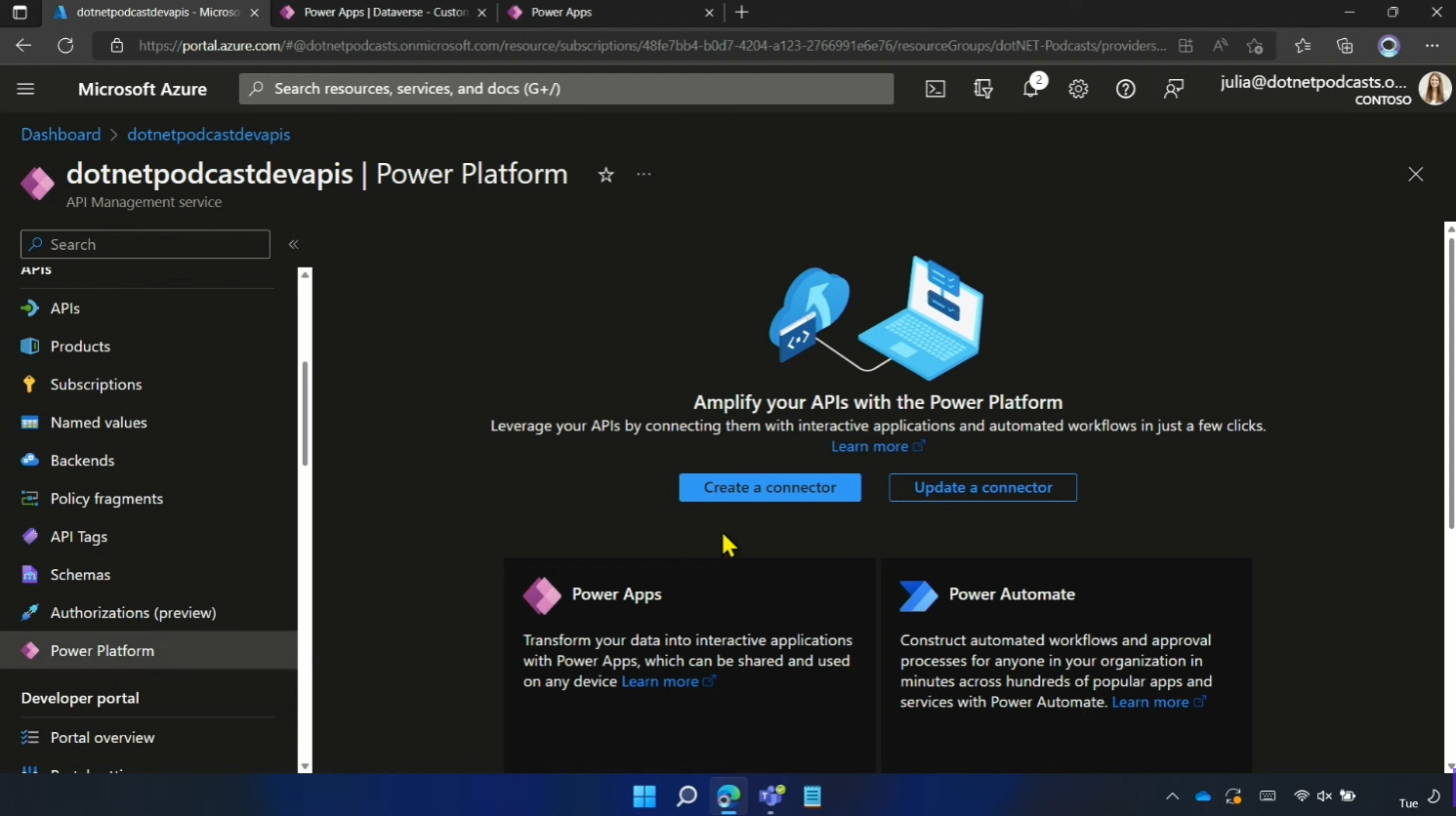Show hidden system tray icons
The image size is (1456, 816).
pos(1172,796)
